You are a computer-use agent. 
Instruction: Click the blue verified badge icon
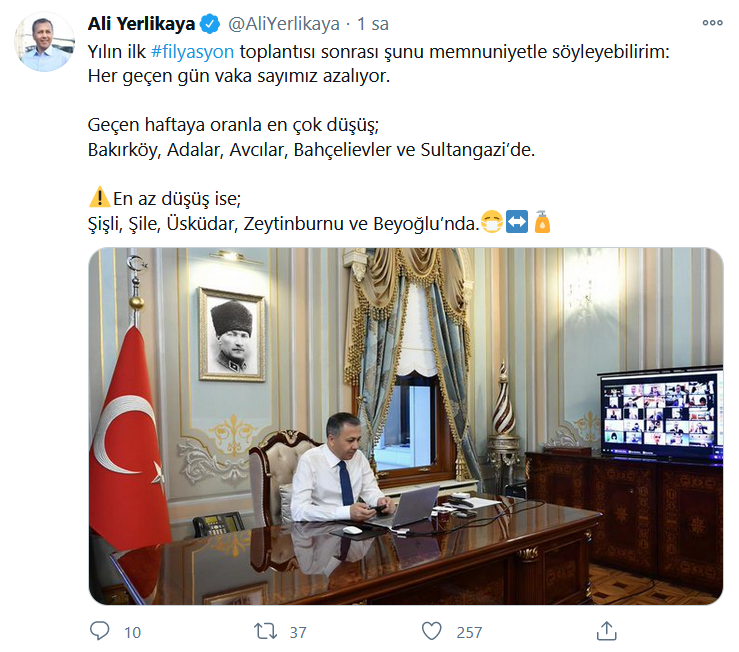(210, 24)
